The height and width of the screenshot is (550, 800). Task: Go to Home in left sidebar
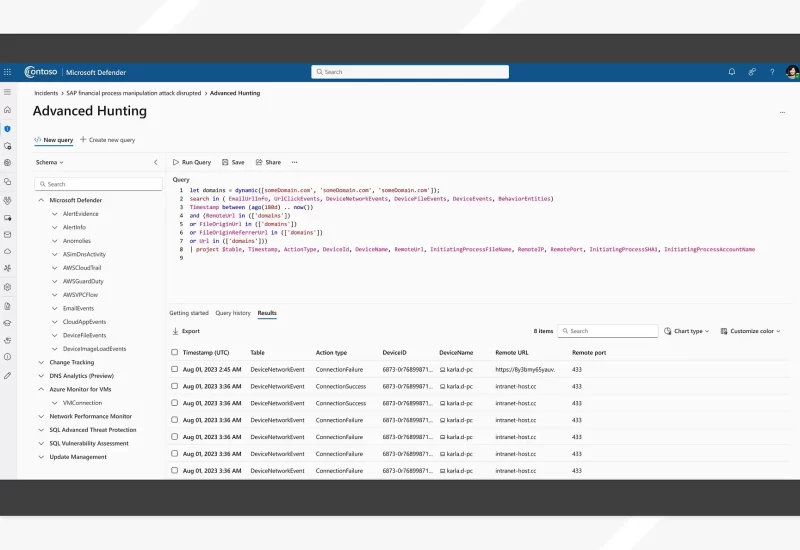tap(7, 110)
